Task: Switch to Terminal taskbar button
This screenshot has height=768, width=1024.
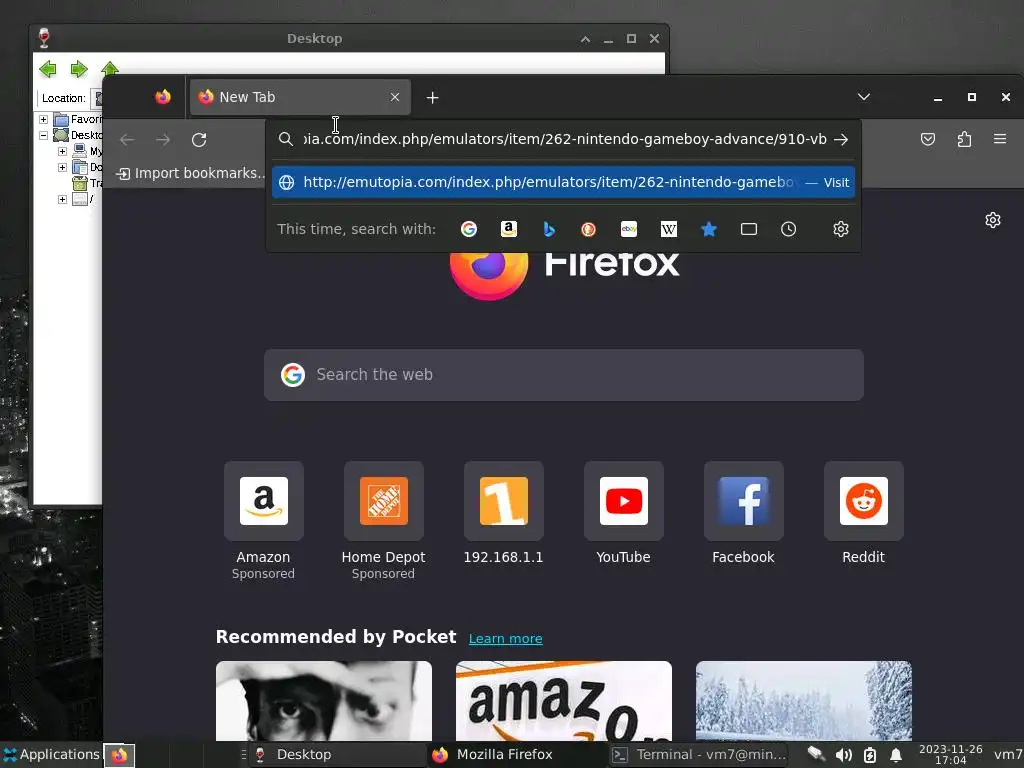Action: click(x=699, y=755)
